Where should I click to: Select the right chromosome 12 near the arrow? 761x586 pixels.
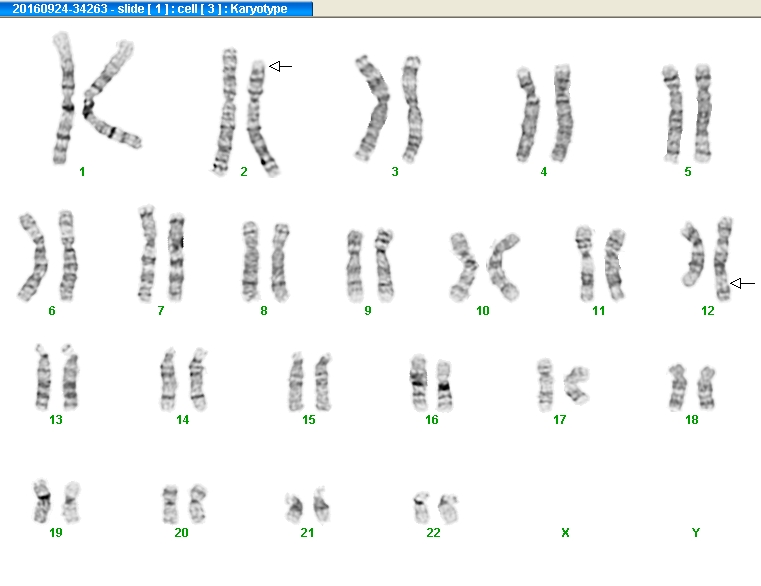[x=723, y=259]
